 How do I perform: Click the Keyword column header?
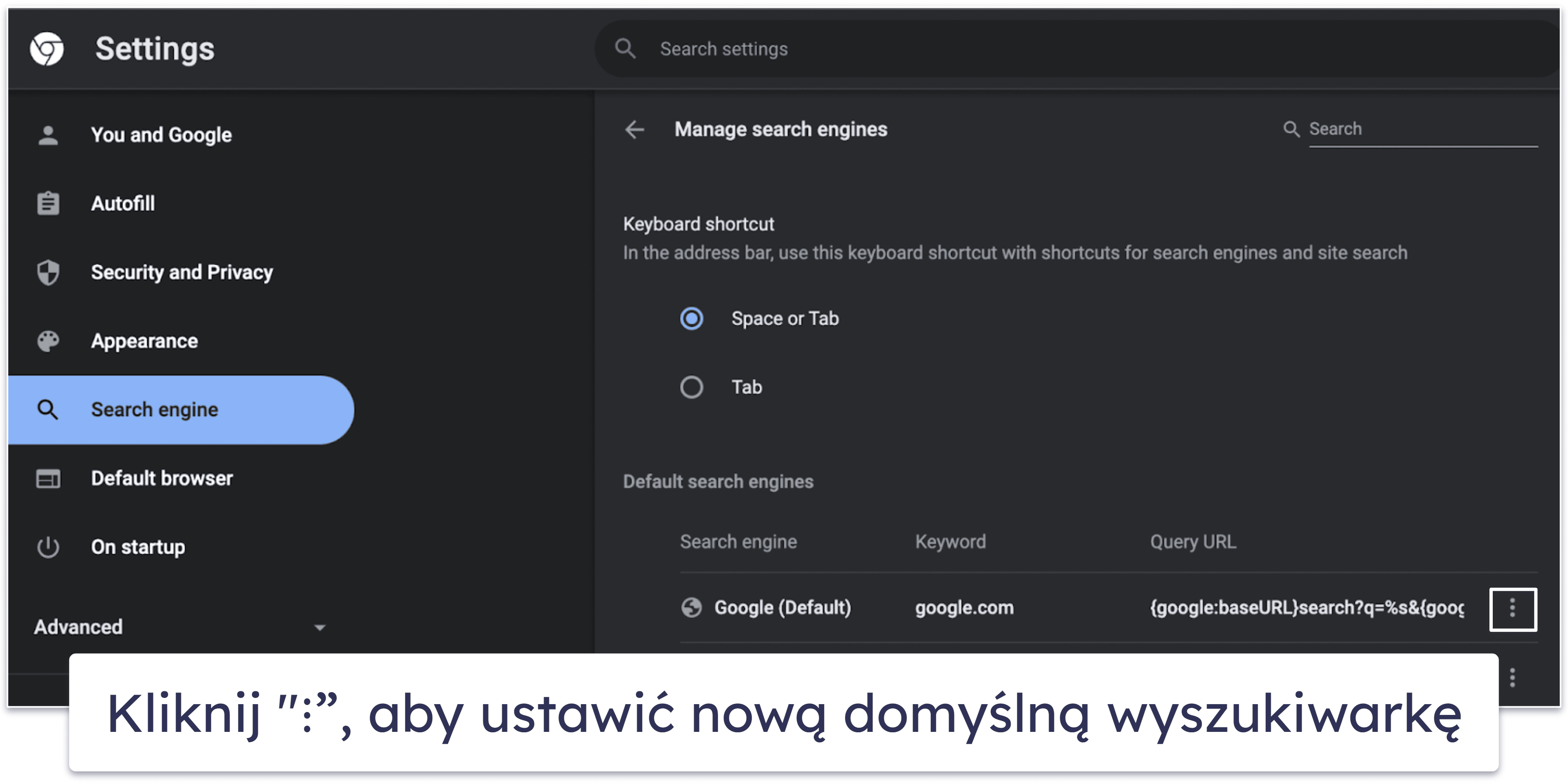pos(950,542)
